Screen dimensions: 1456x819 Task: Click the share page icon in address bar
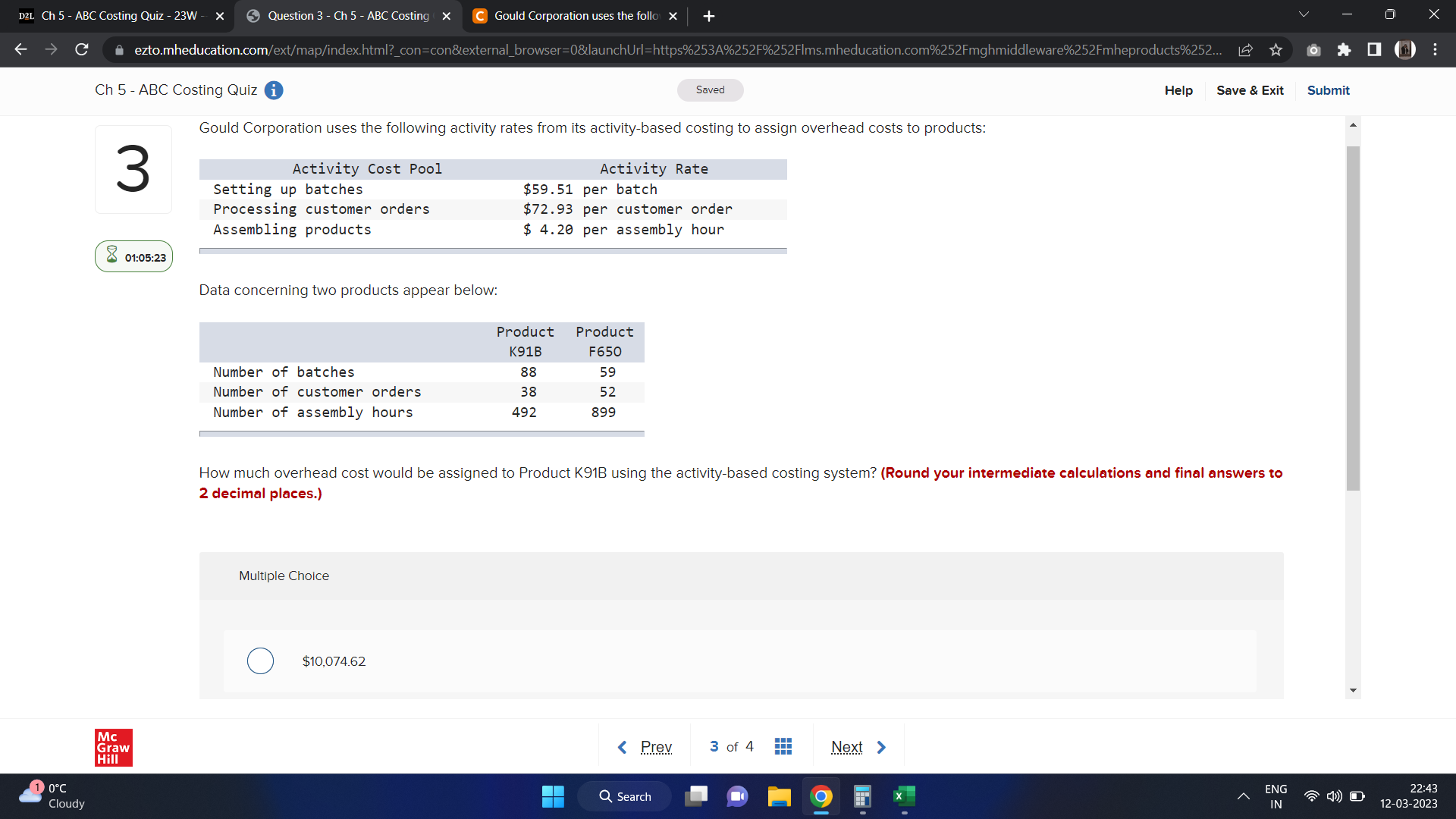[1245, 50]
